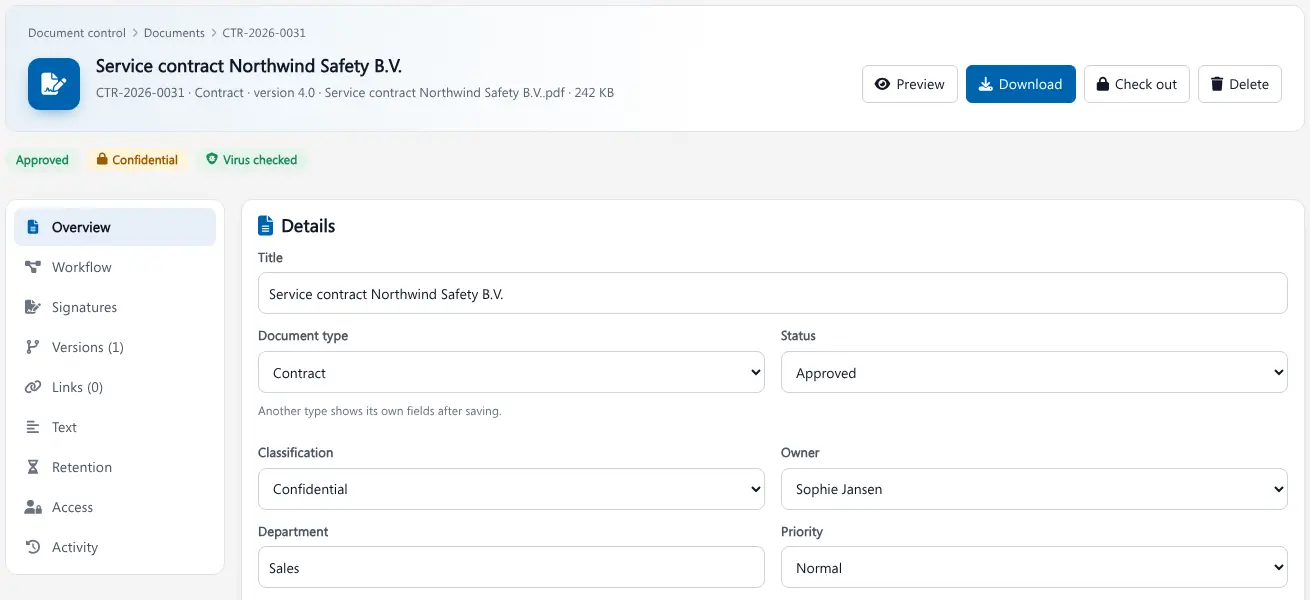The image size is (1310, 600).
Task: Open the Classification dropdown
Action: [x=511, y=489]
